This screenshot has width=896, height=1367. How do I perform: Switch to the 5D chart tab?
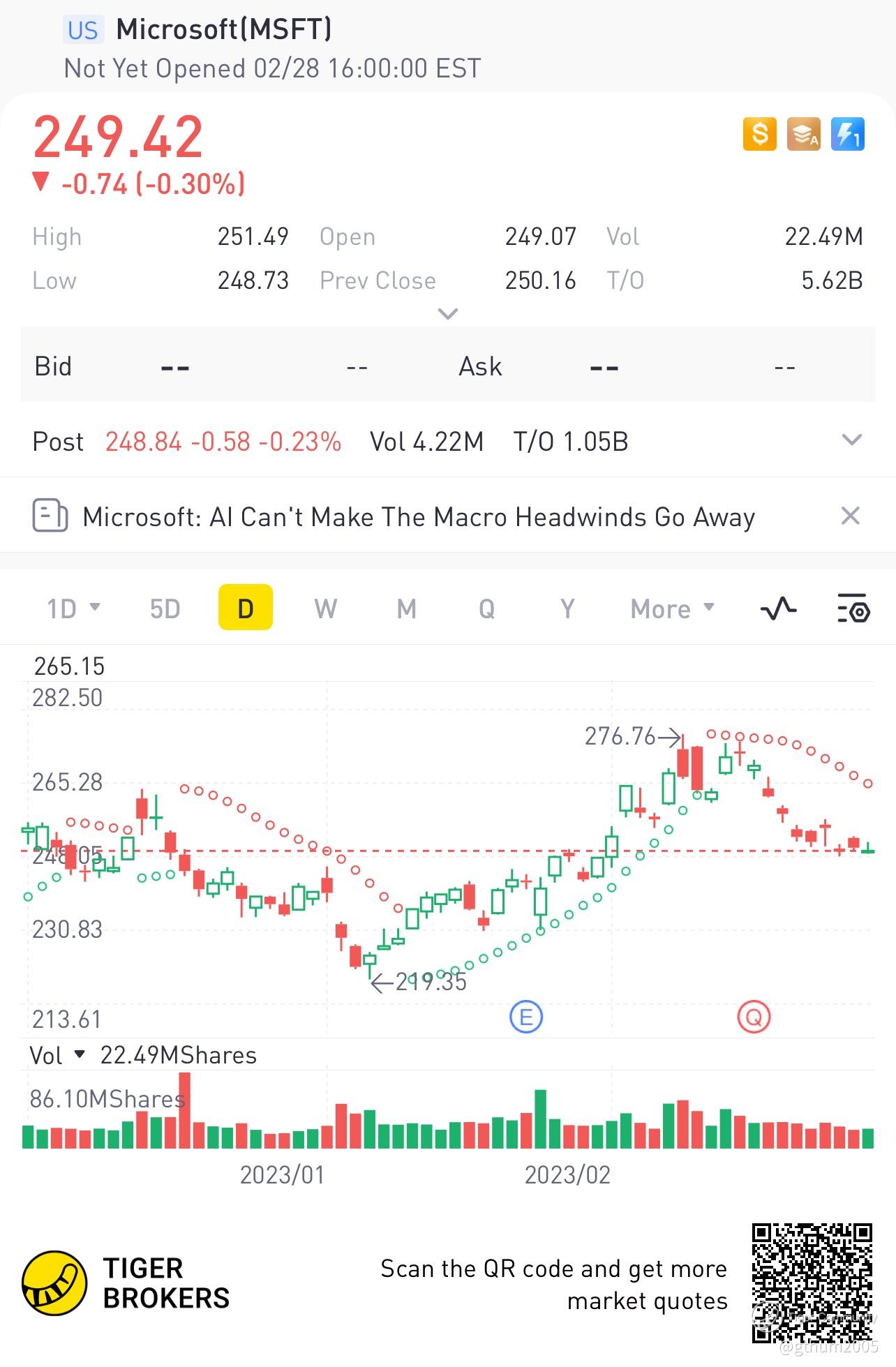tap(165, 608)
